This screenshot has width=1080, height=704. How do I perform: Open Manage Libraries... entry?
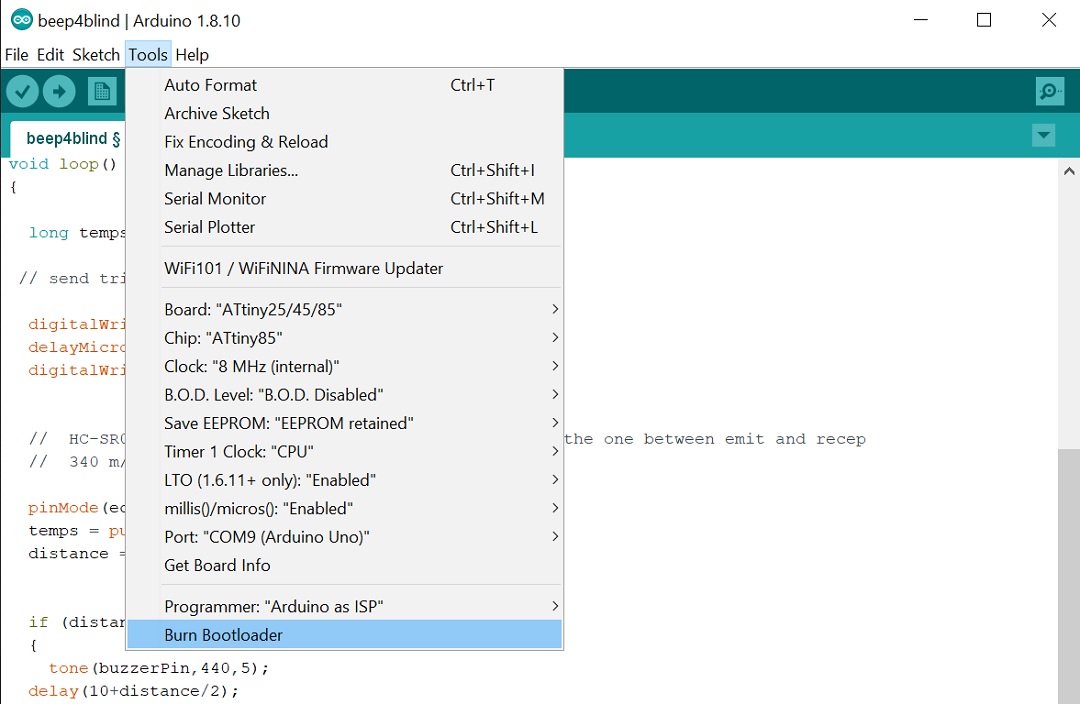click(x=344, y=170)
